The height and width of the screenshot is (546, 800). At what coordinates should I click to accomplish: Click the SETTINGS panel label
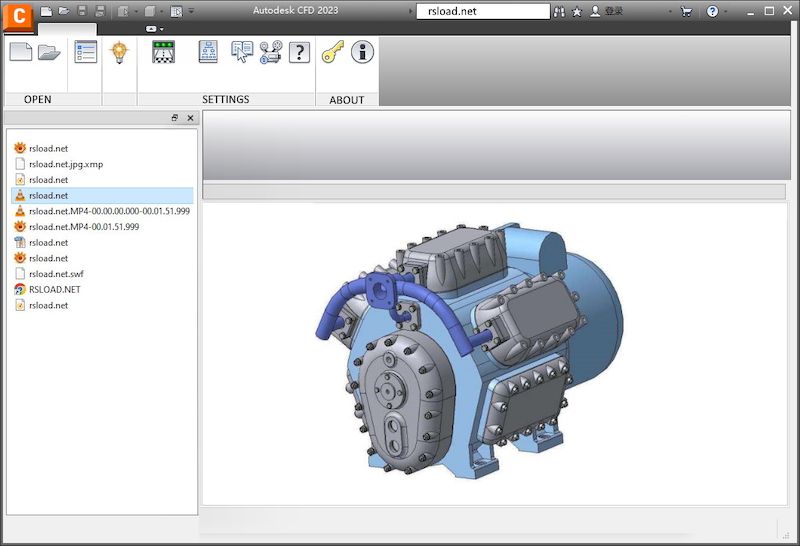[x=226, y=100]
